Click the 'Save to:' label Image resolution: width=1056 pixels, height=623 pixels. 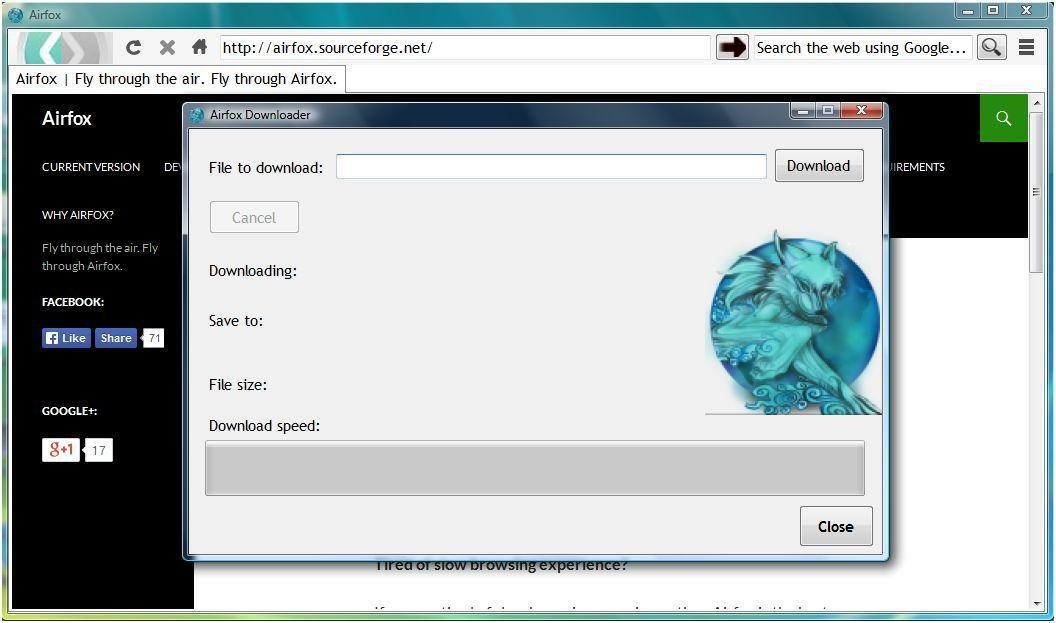(236, 321)
